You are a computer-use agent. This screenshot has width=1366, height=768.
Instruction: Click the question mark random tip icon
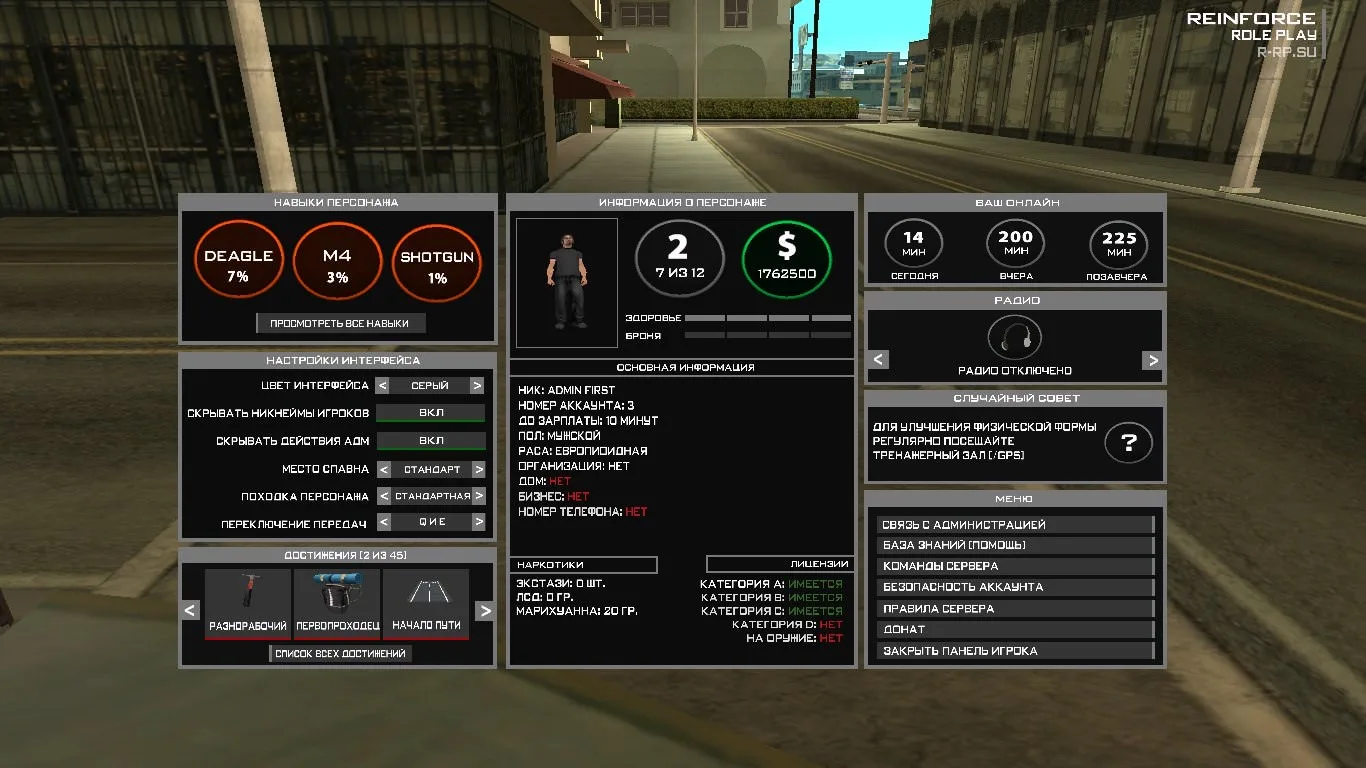[1128, 443]
